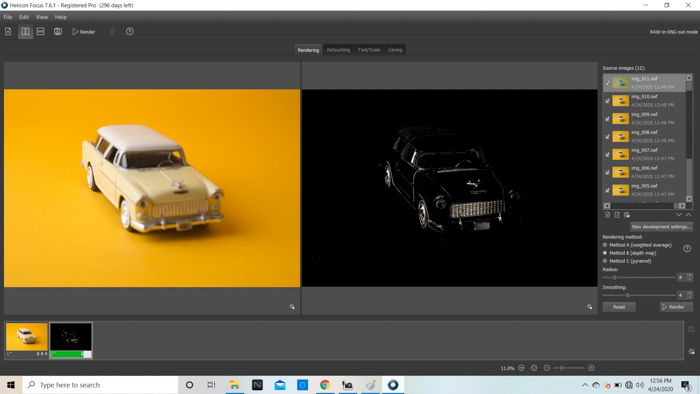Click magnifier icon in left preview pane
This screenshot has width=700, height=394.
tap(292, 307)
